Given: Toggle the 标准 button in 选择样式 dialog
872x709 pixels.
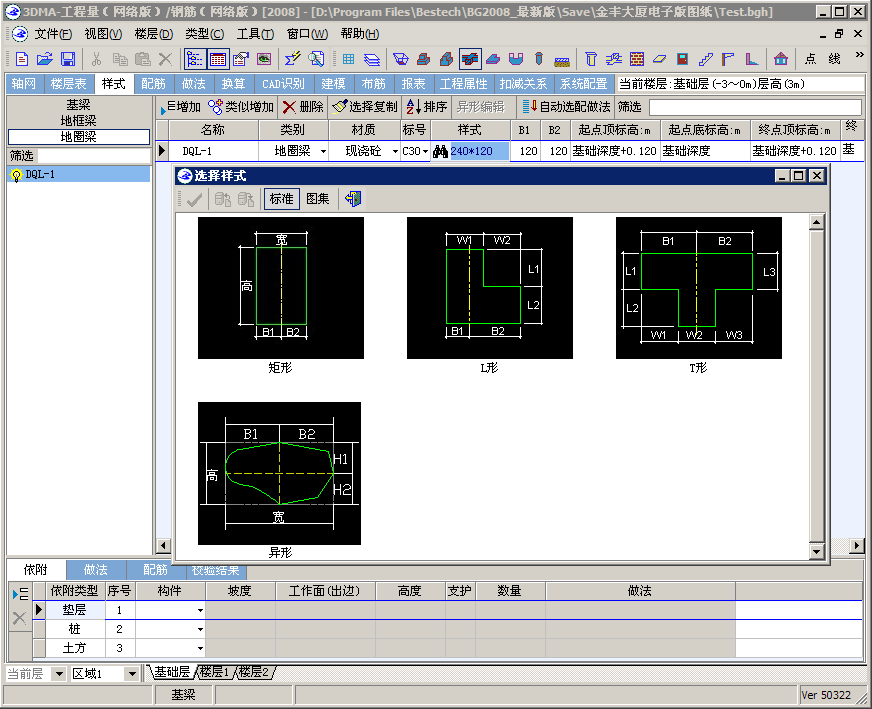Looking at the screenshot, I should [281, 199].
